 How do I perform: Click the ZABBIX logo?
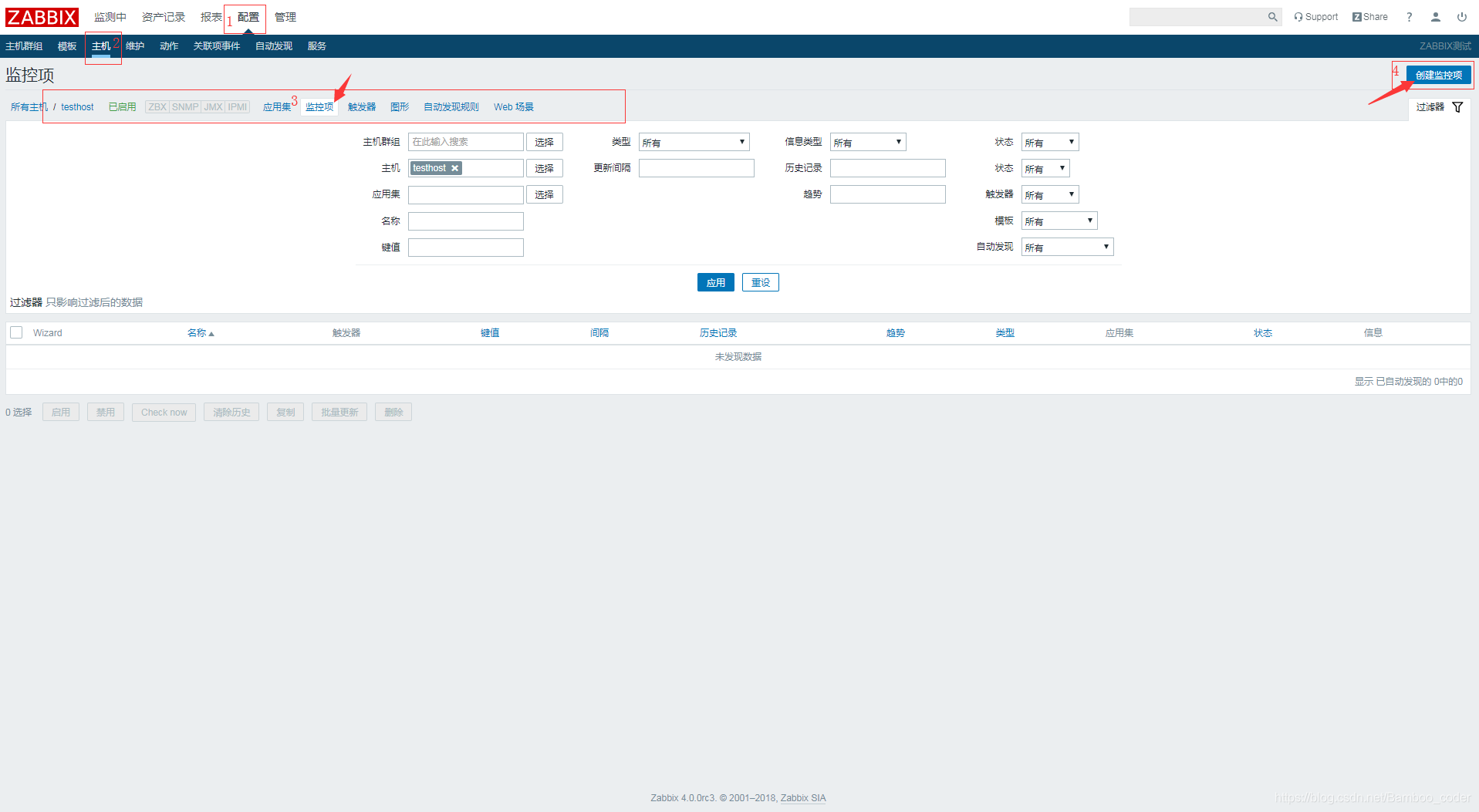(x=42, y=17)
